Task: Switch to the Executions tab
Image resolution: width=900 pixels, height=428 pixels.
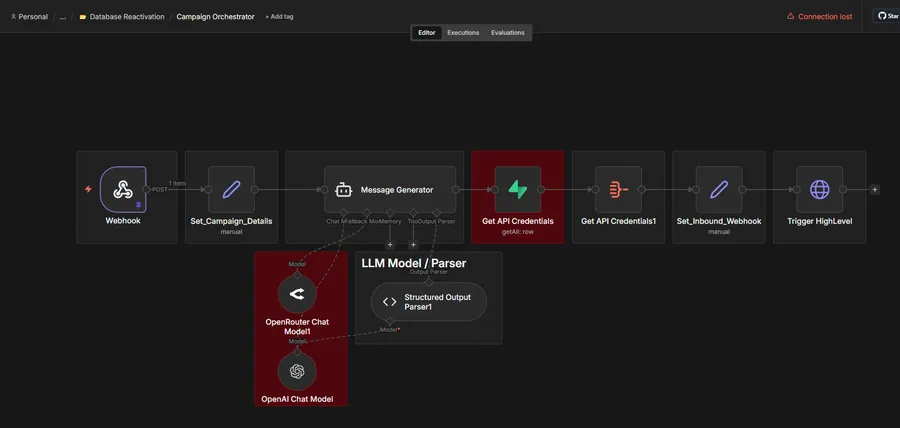Action: click(463, 33)
